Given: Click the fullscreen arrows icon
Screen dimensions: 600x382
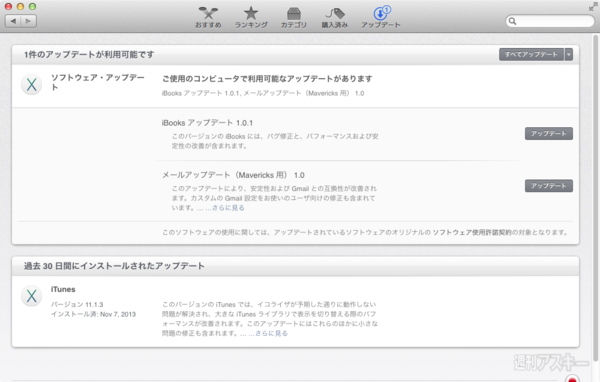Looking at the screenshot, I should (x=593, y=7).
